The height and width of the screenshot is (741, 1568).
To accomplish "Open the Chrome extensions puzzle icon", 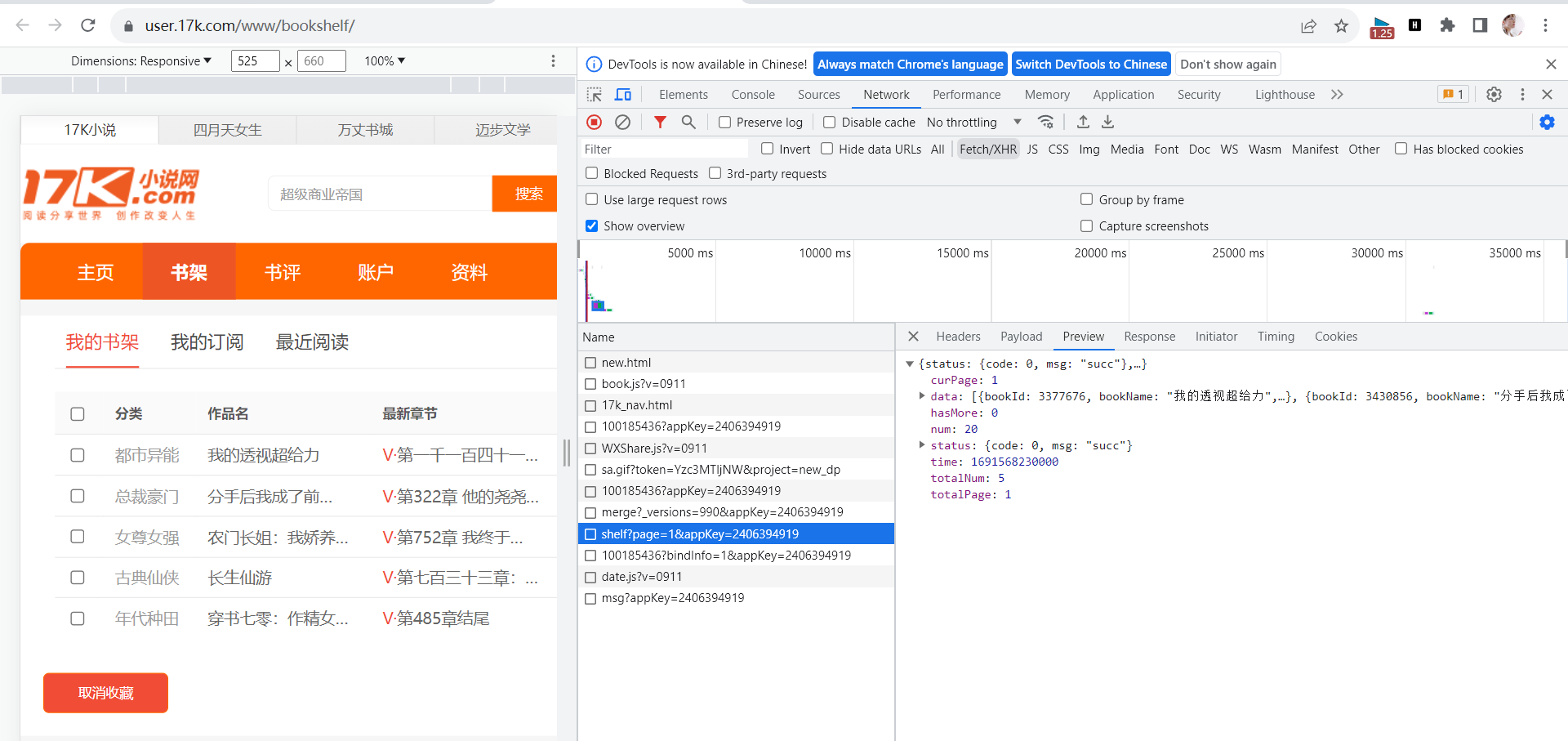I will 1447,25.
